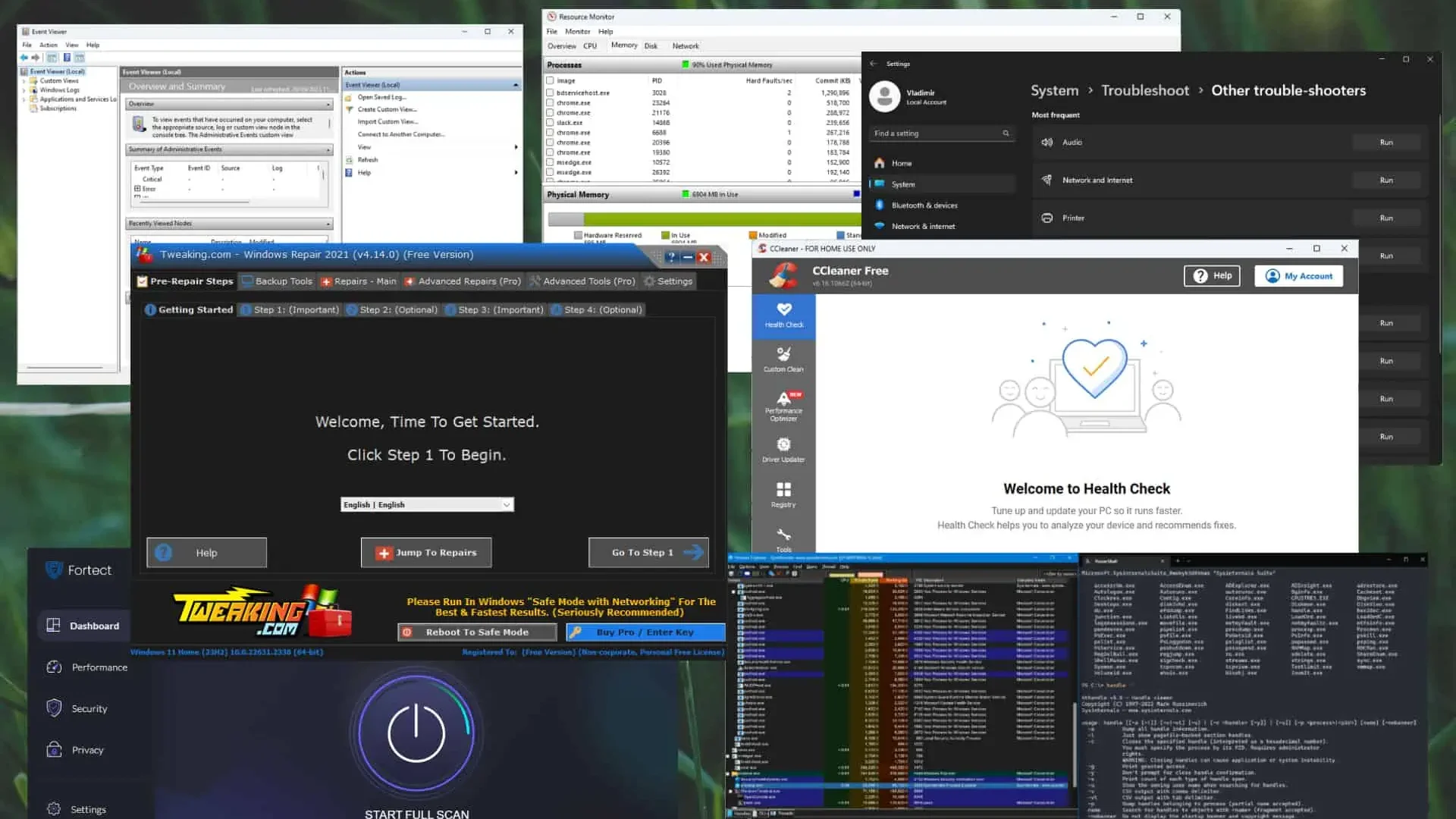
Task: Expand the Error event type row
Action: [x=137, y=189]
